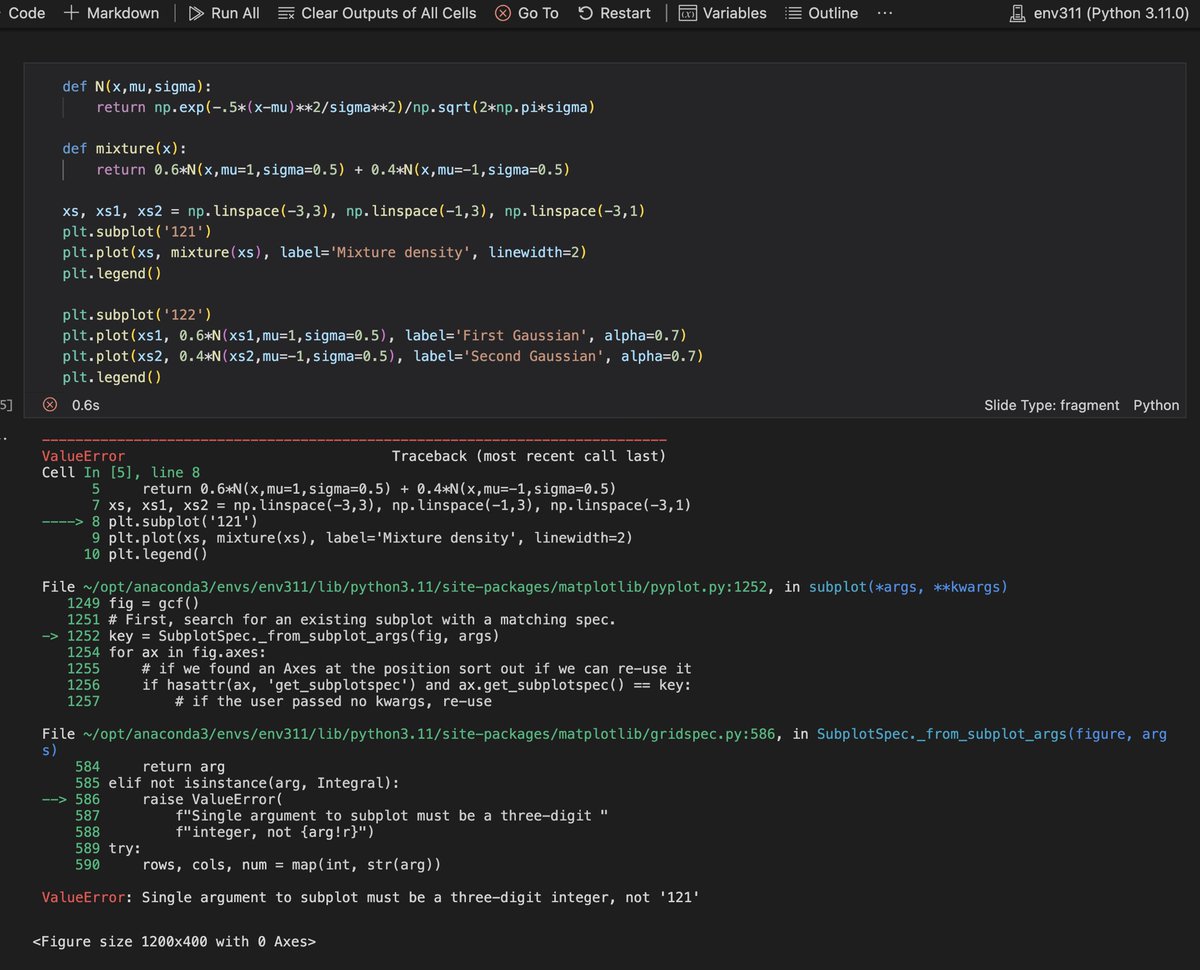This screenshot has width=1200, height=970.
Task: Click the Go To error button
Action: coord(527,13)
